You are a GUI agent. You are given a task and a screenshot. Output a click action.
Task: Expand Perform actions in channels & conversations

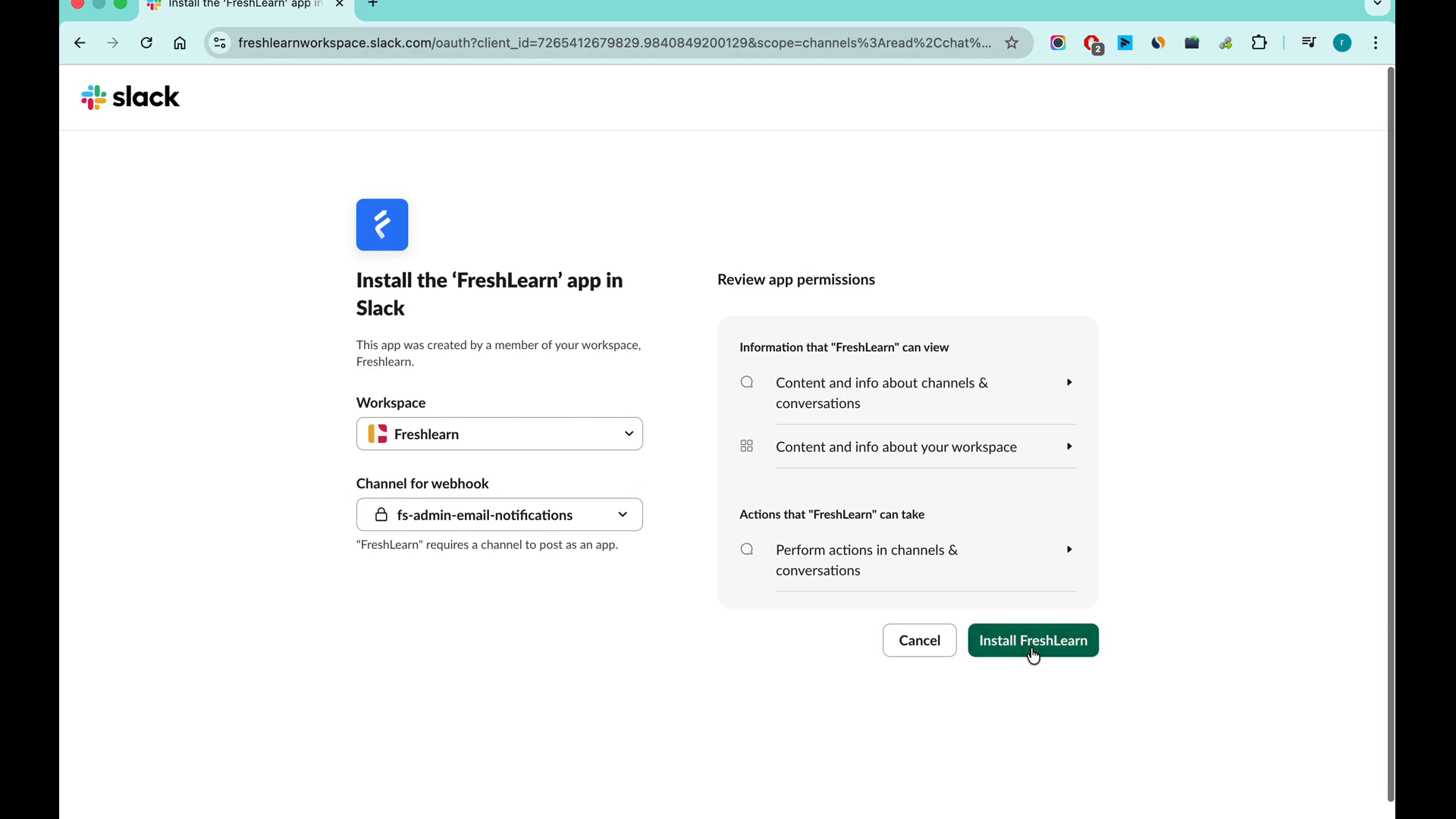tap(1068, 550)
